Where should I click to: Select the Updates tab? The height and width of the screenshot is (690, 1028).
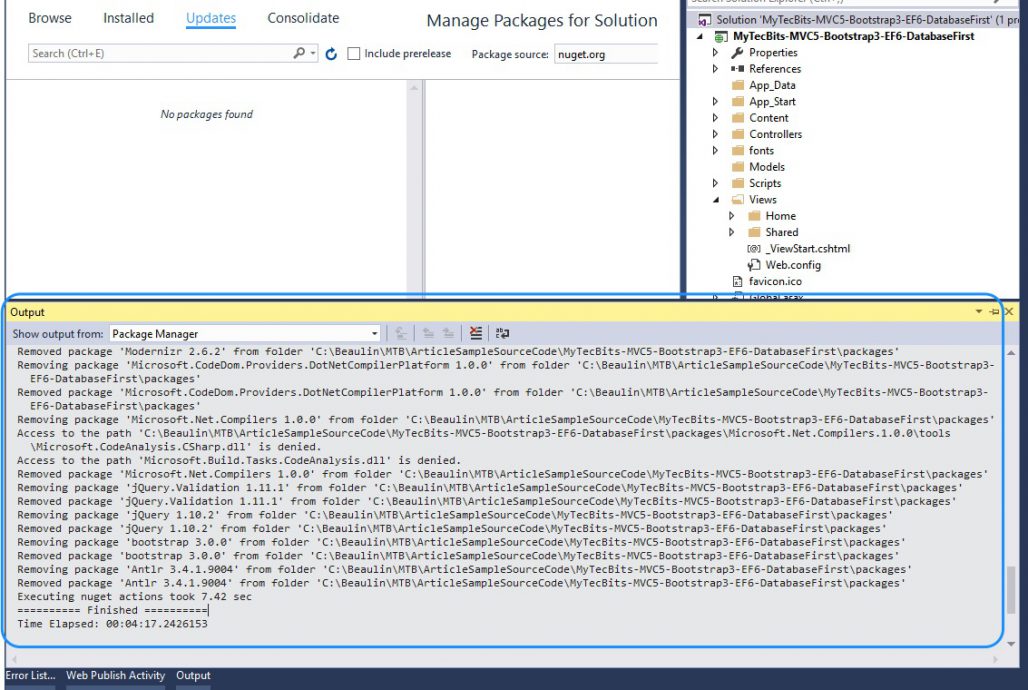(x=211, y=18)
